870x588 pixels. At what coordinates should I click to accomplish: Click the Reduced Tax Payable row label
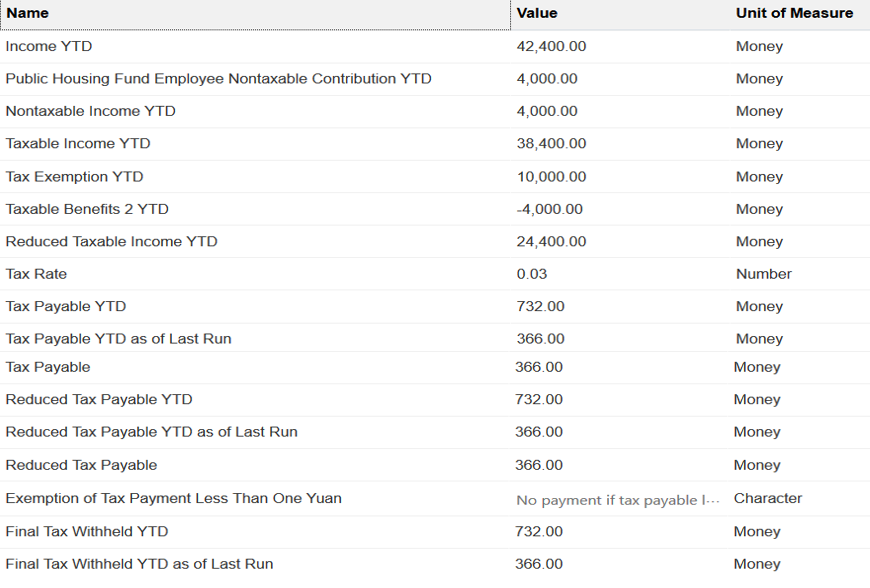pos(81,465)
